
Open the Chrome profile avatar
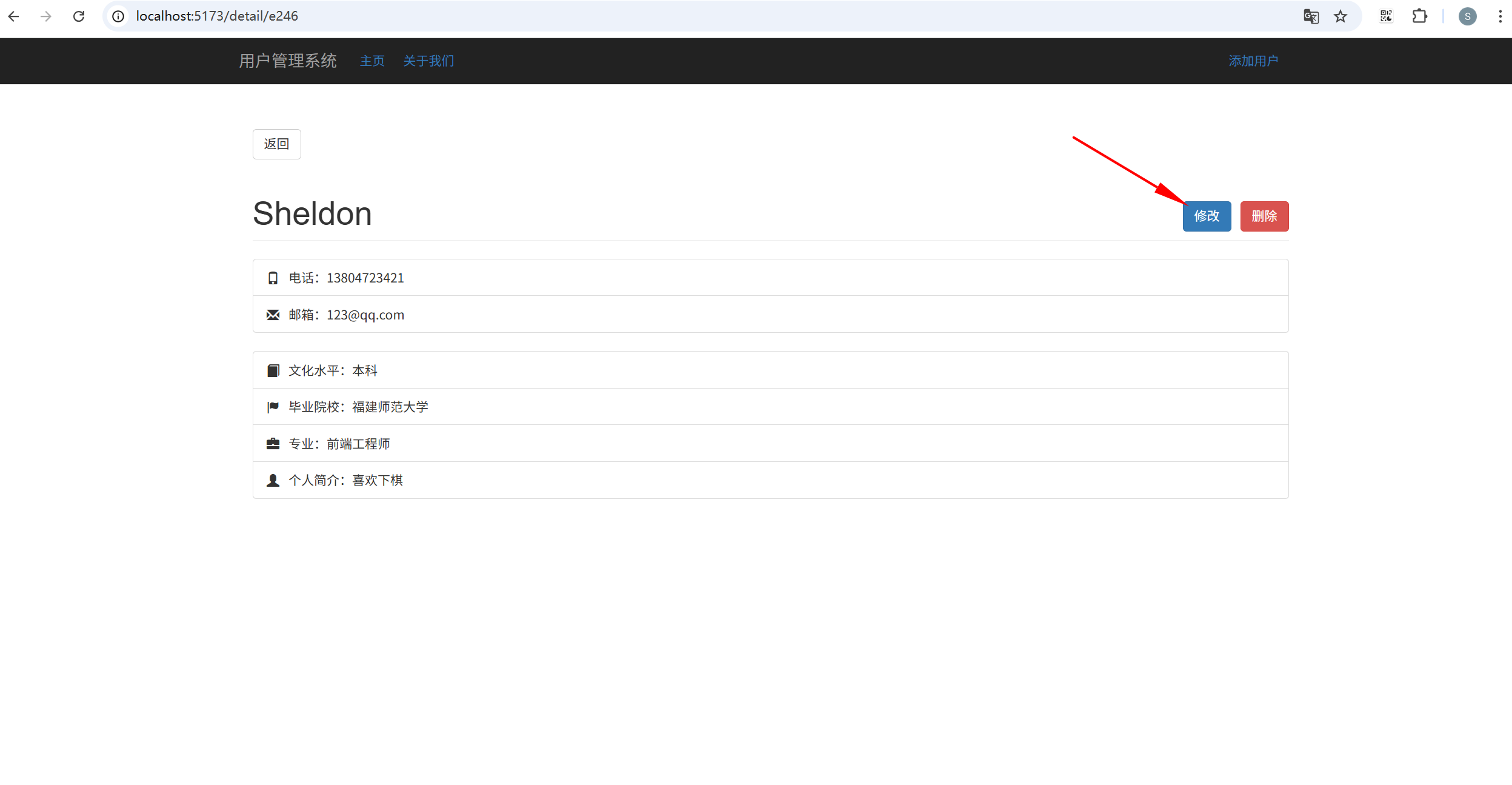[x=1467, y=16]
